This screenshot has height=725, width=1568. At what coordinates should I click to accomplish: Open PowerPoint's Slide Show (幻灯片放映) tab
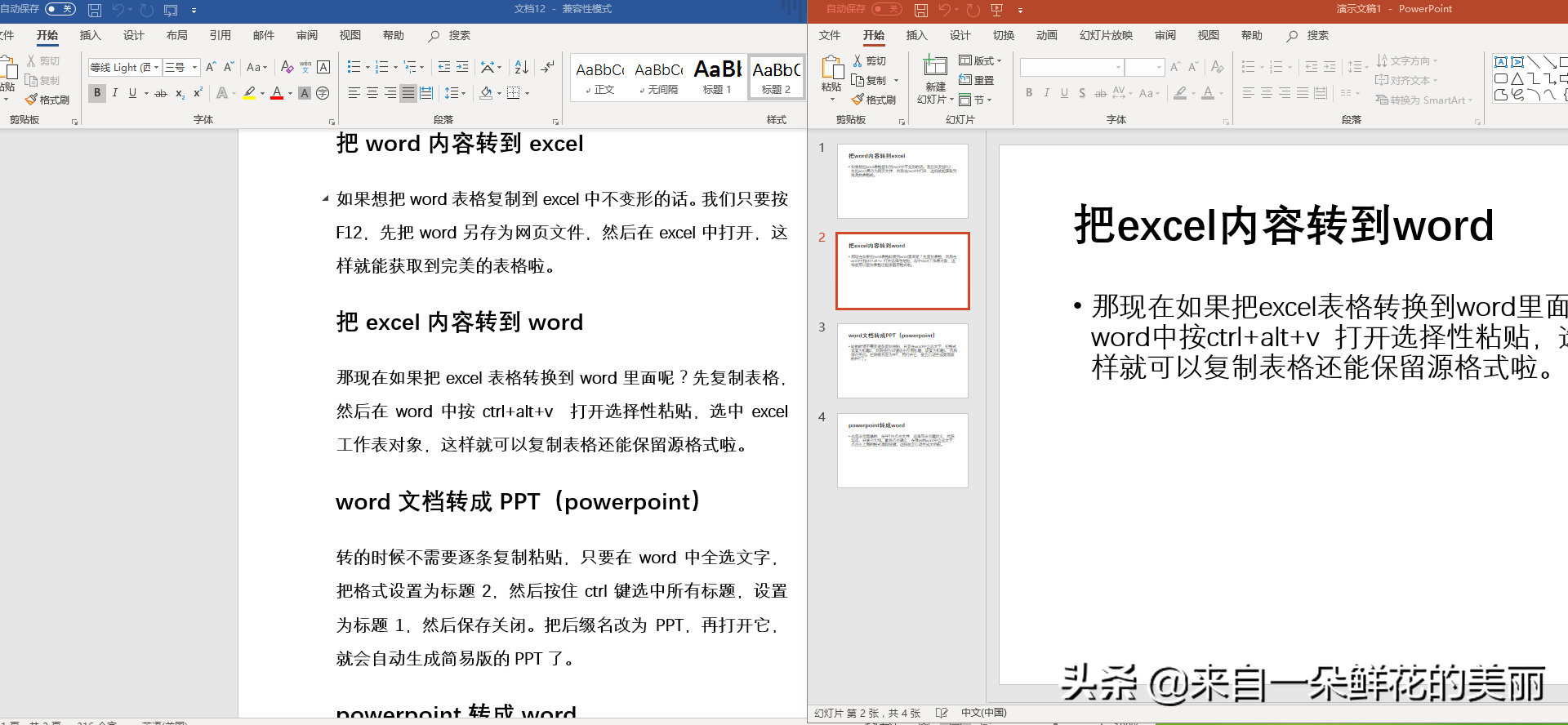point(1106,35)
